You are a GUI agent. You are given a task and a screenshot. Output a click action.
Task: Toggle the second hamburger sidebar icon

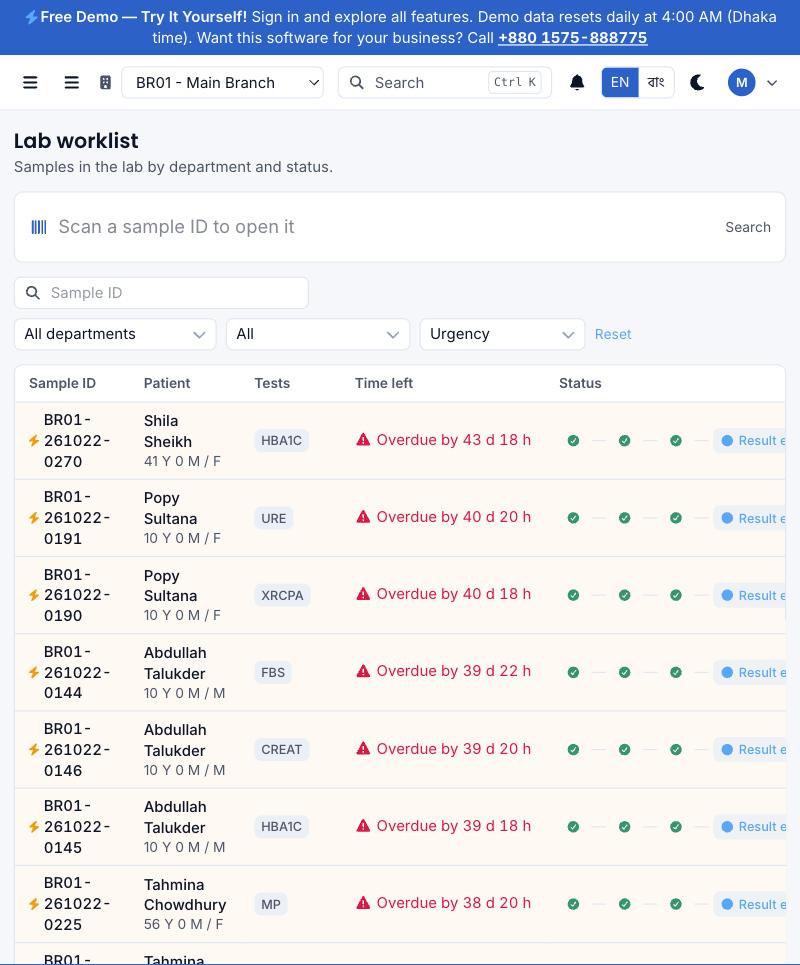71,82
